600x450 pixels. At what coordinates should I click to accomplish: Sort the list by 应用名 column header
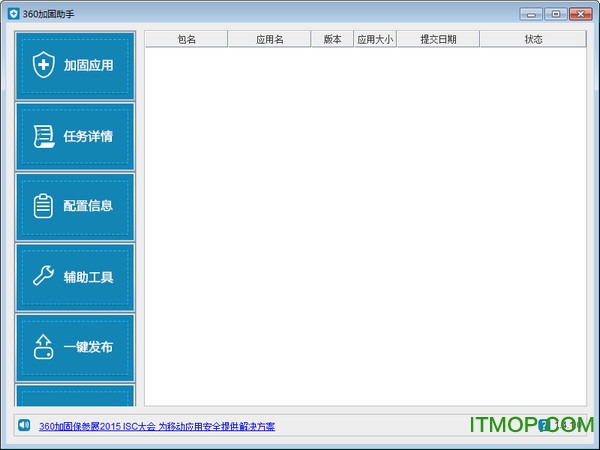(x=269, y=39)
